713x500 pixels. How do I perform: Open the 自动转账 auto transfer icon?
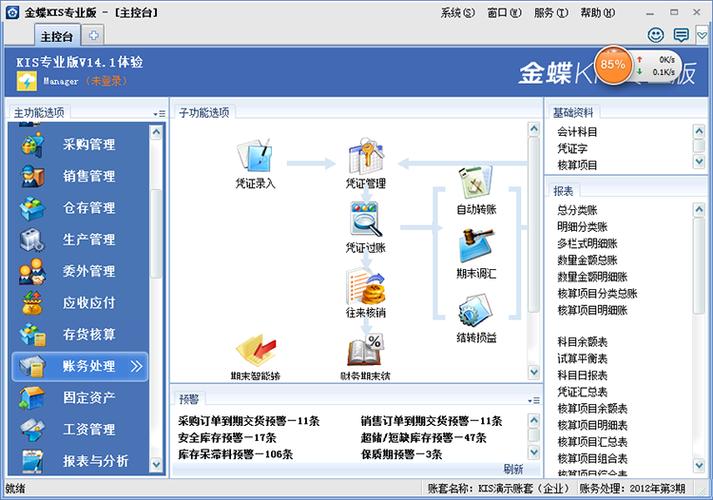click(x=476, y=182)
